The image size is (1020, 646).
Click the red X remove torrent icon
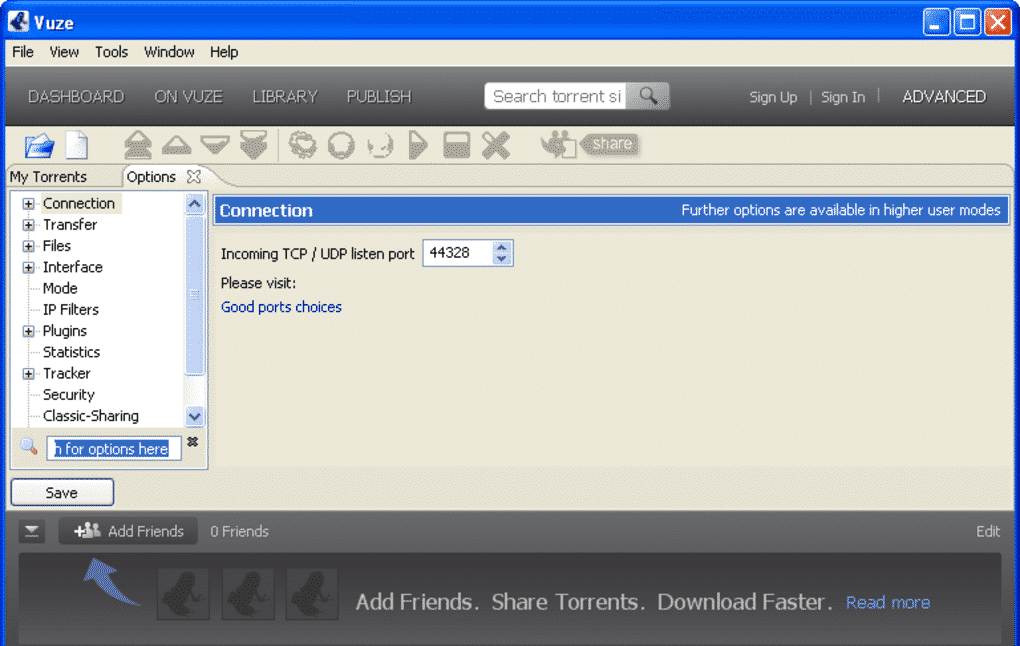pyautogui.click(x=495, y=146)
